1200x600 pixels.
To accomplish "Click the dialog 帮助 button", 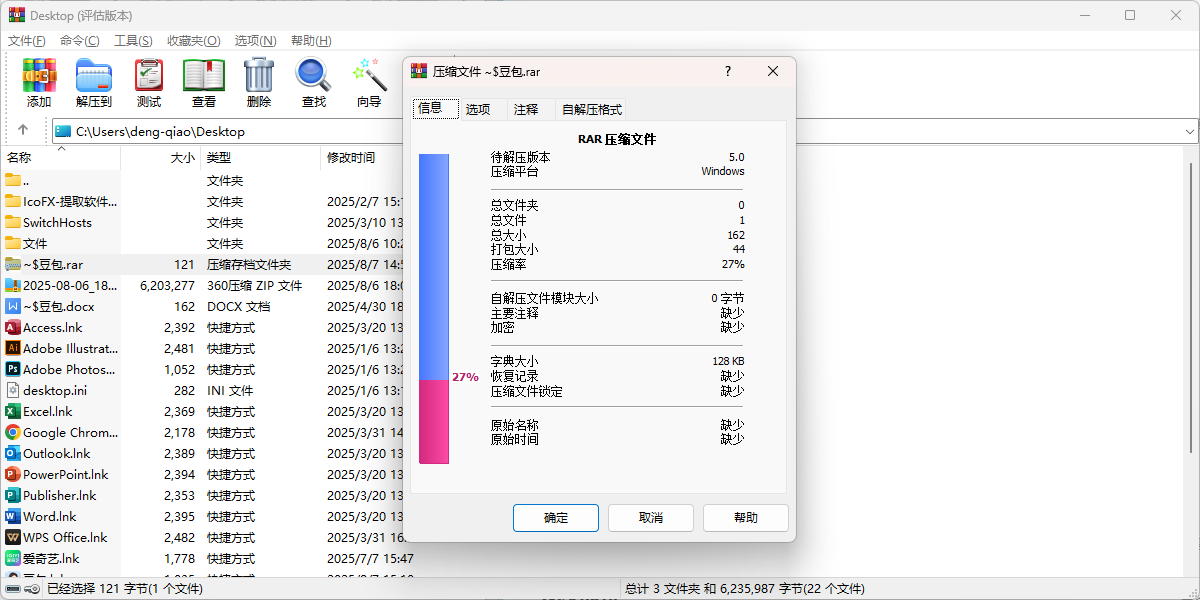I will (x=745, y=517).
